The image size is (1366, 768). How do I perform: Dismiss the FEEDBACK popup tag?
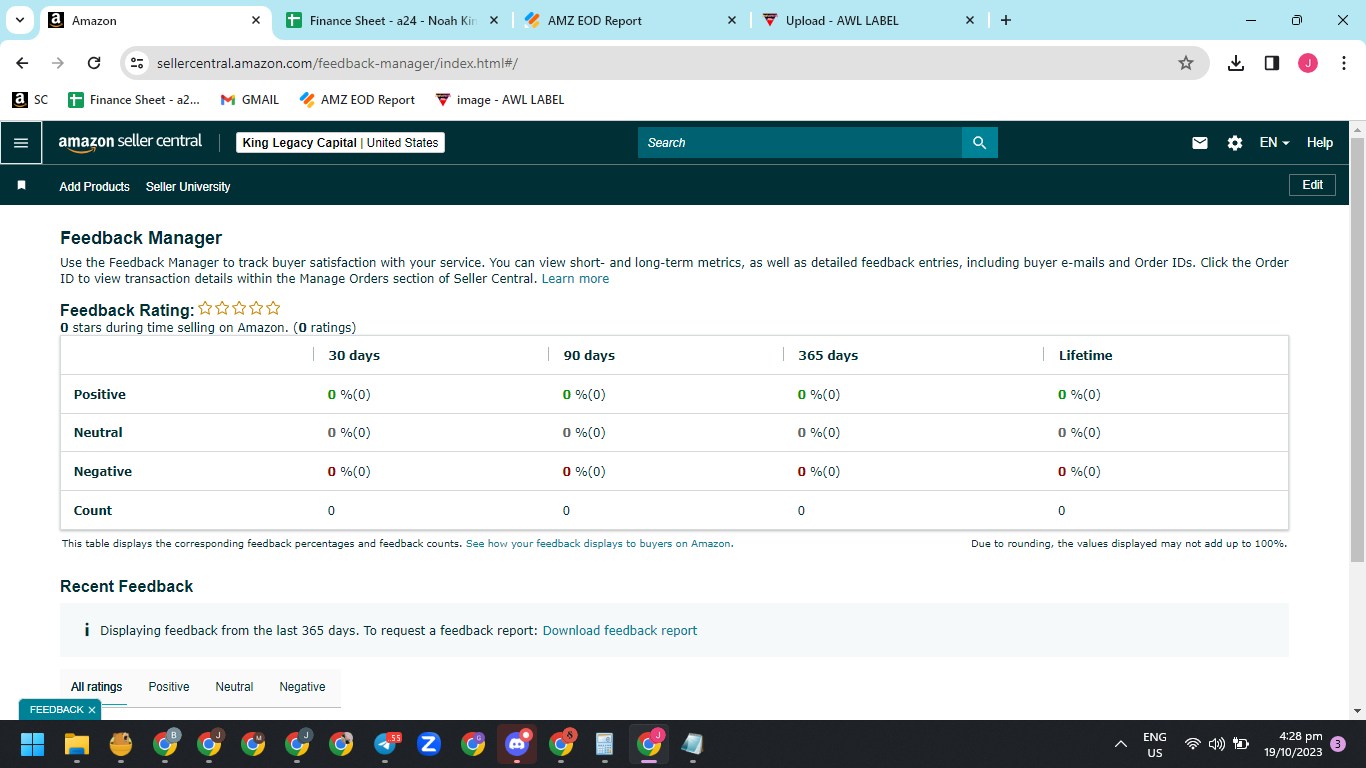pos(92,710)
